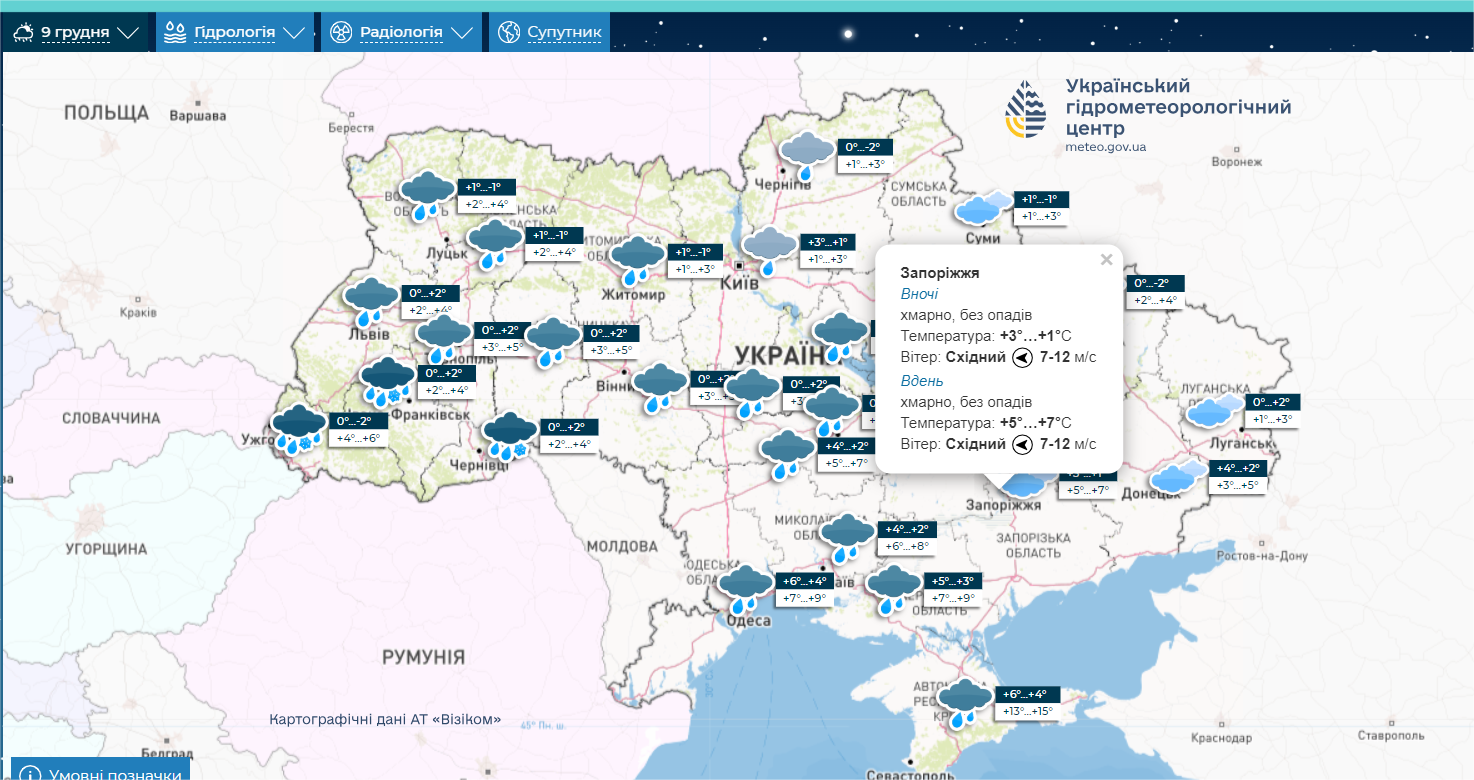Viewport: 1474px width, 780px height.
Task: Click the +3°...+1° label at Київ
Action: pyautogui.click(x=829, y=242)
